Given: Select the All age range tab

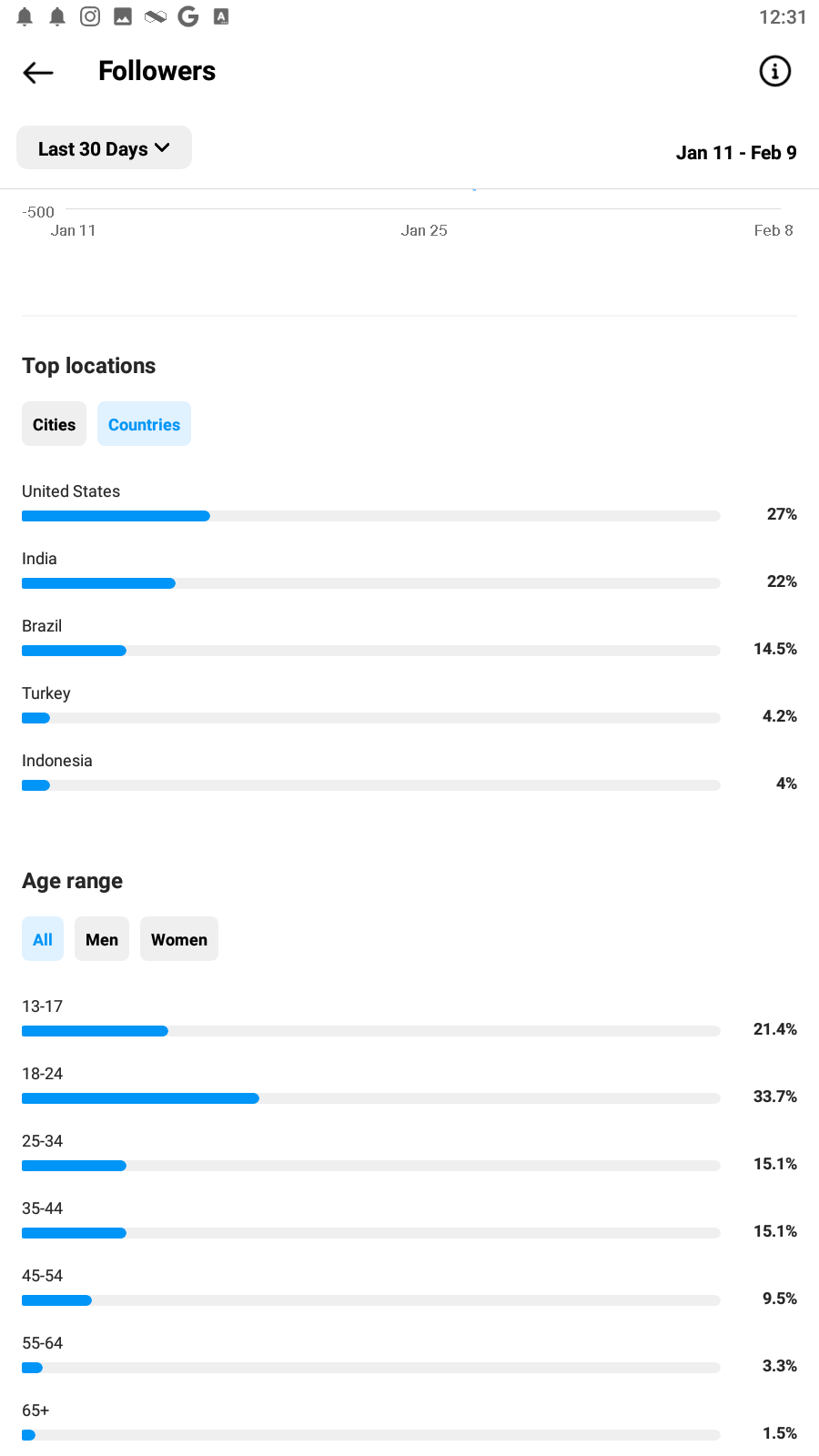Looking at the screenshot, I should (43, 939).
